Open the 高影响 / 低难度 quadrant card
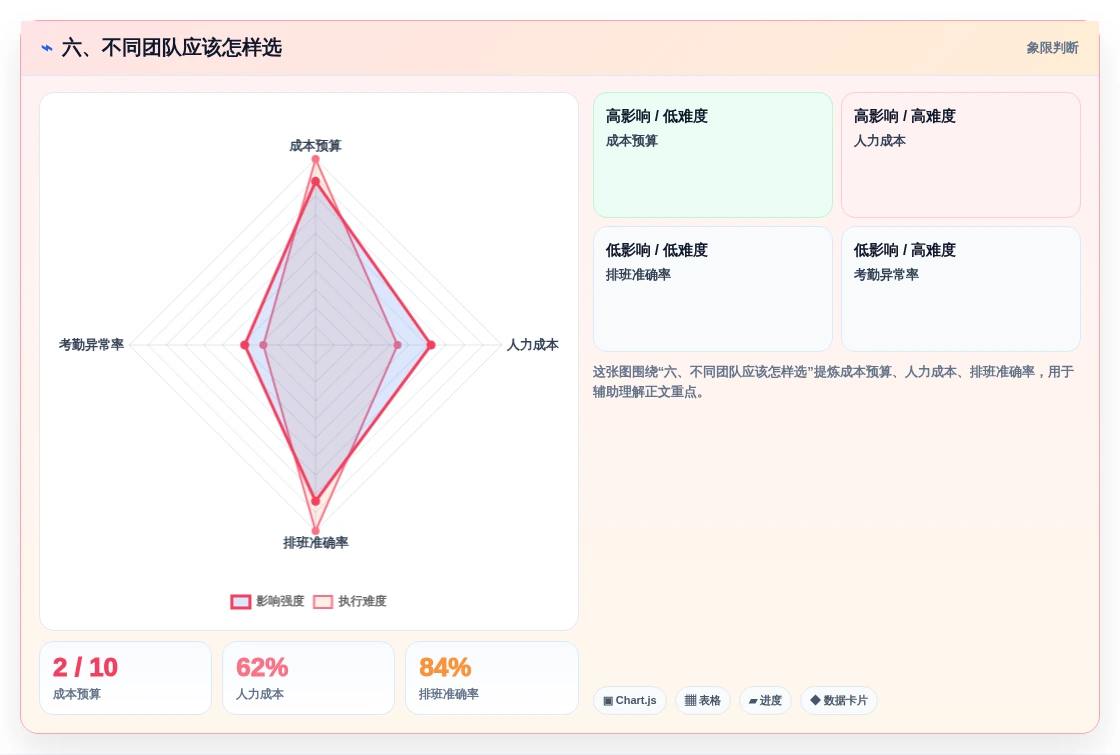This screenshot has width=1120, height=755. (x=713, y=155)
